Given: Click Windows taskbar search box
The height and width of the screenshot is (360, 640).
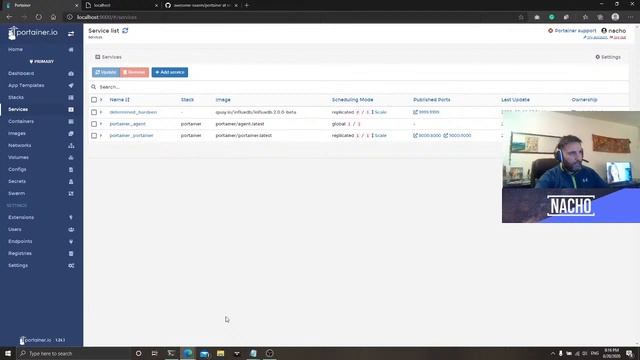Looking at the screenshot, I should [73, 353].
